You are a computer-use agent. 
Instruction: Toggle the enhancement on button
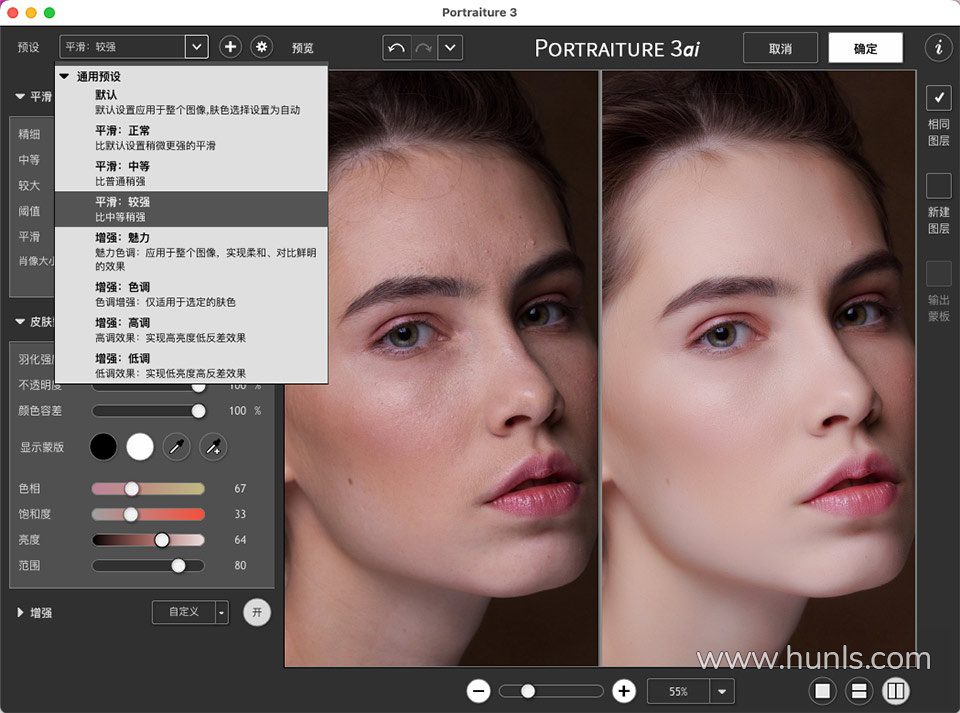257,612
